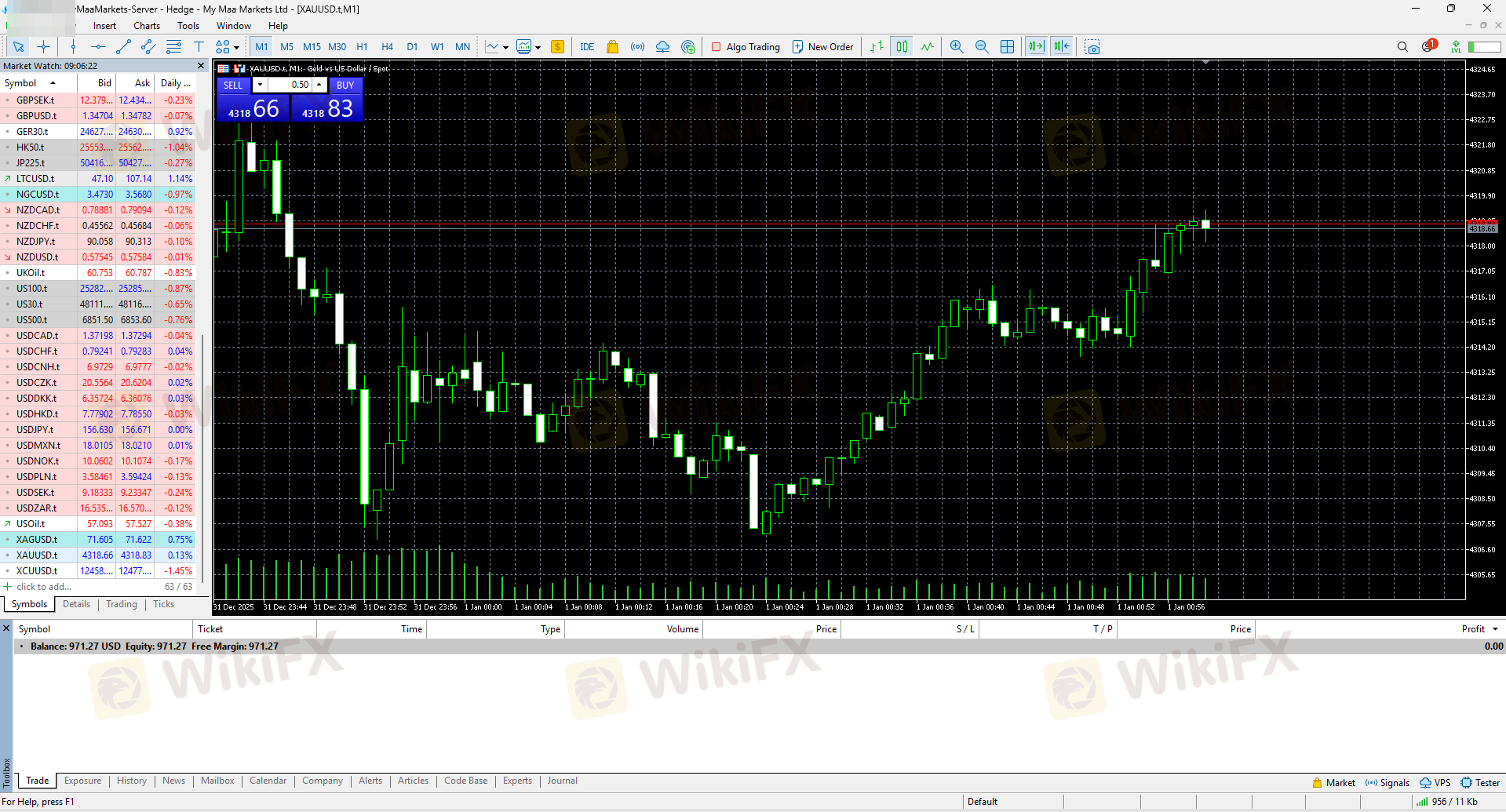Toggle Algo Trading on
The image size is (1506, 812).
tap(746, 47)
